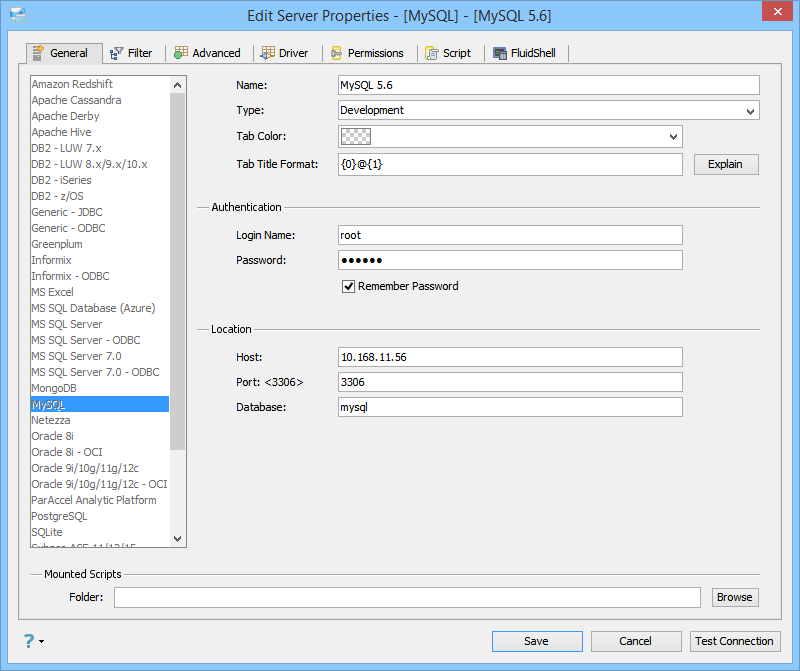Click the list's scroll down arrow
The image size is (800, 671).
pyautogui.click(x=178, y=538)
